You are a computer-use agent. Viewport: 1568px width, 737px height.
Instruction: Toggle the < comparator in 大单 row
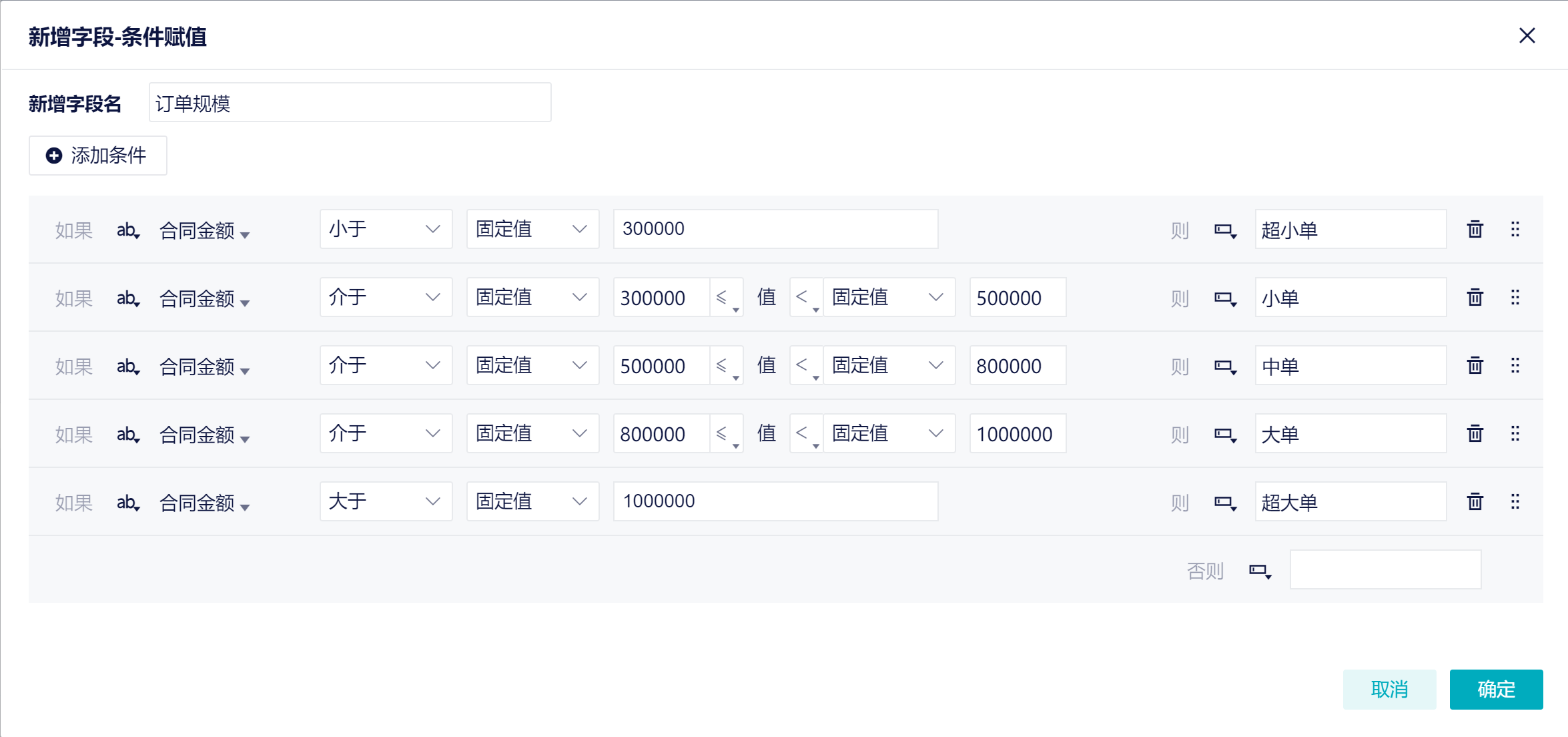coord(806,435)
